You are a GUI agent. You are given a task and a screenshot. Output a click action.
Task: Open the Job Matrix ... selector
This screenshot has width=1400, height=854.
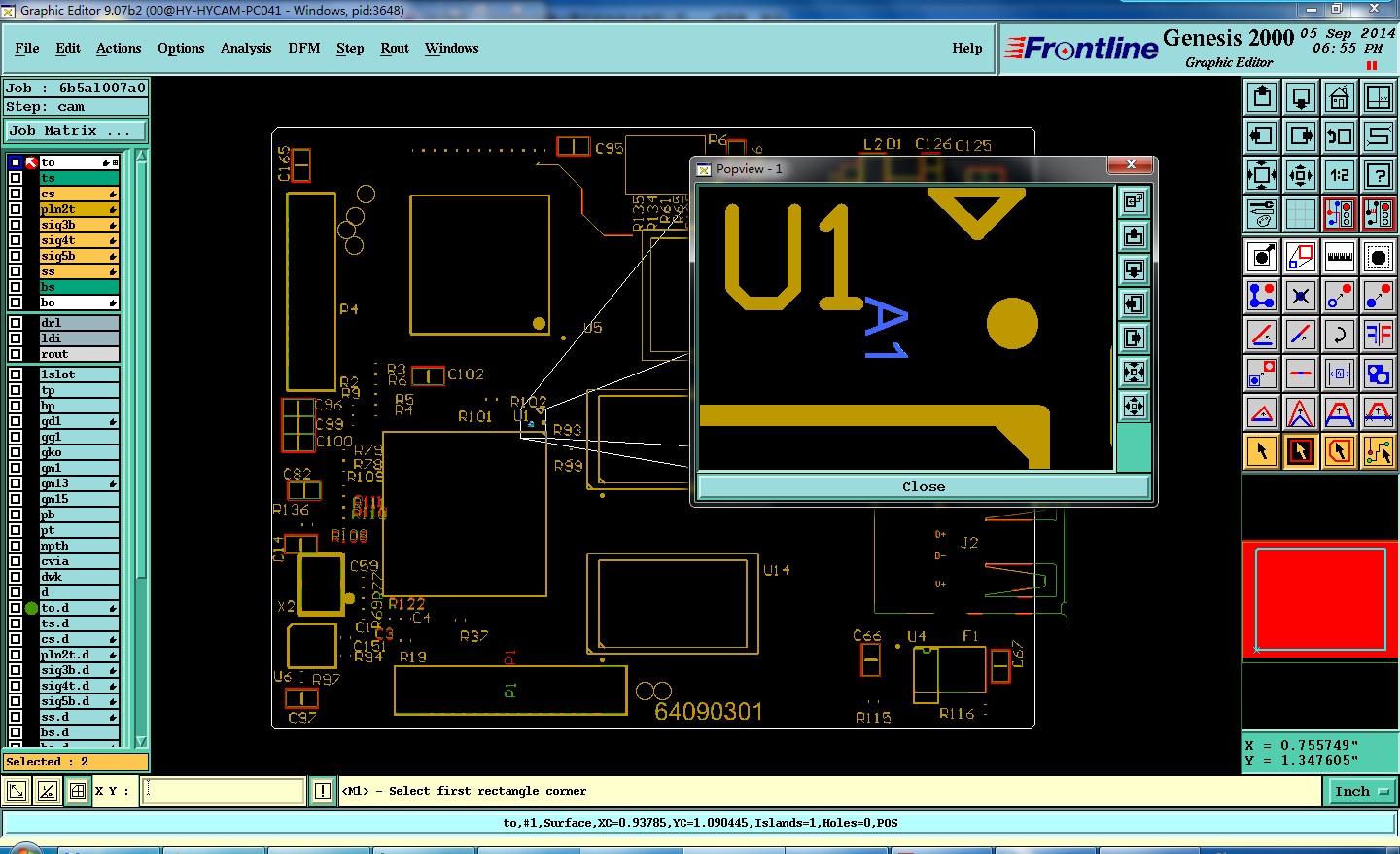pyautogui.click(x=76, y=130)
